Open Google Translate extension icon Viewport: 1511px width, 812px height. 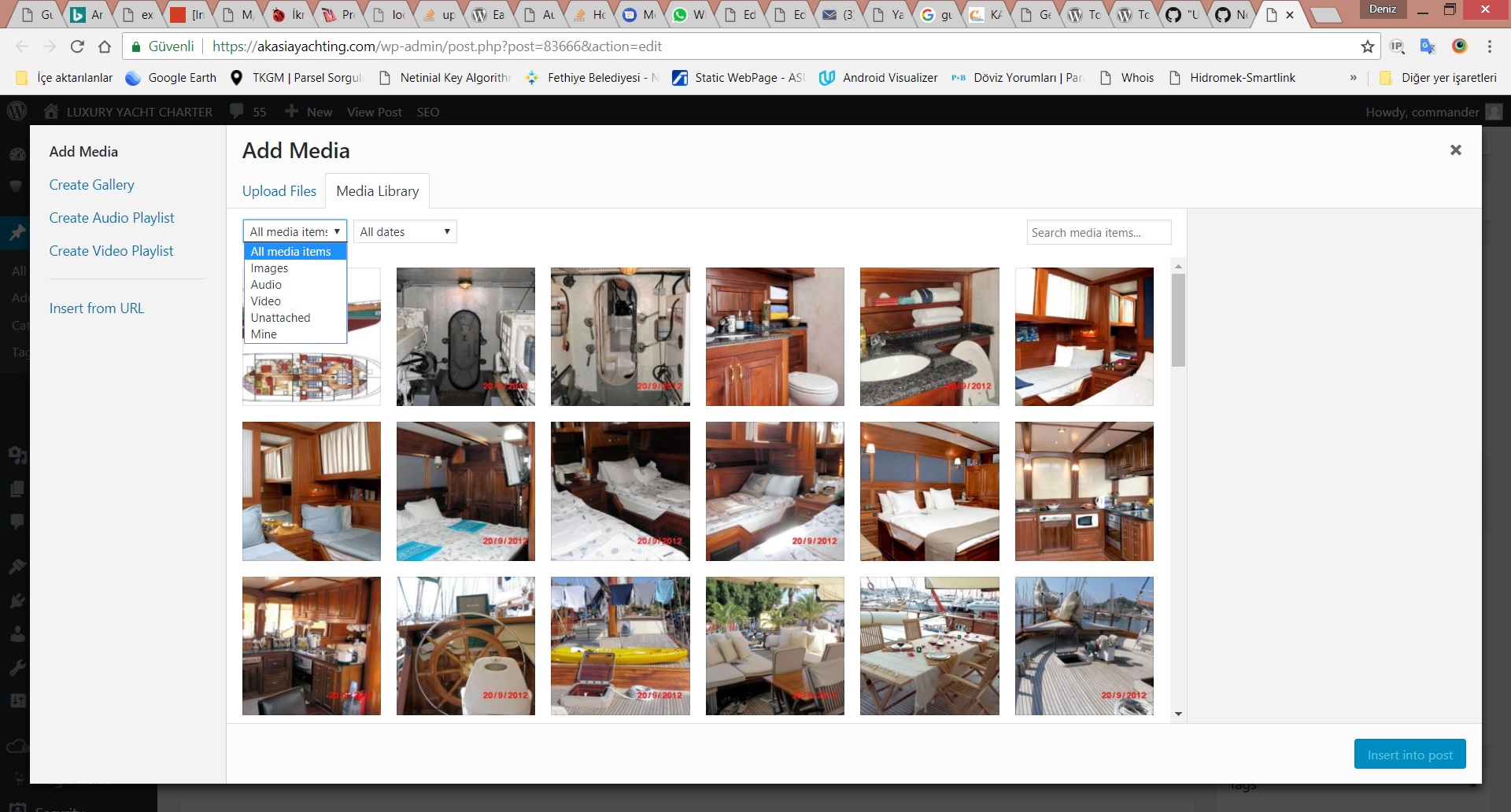point(1428,46)
